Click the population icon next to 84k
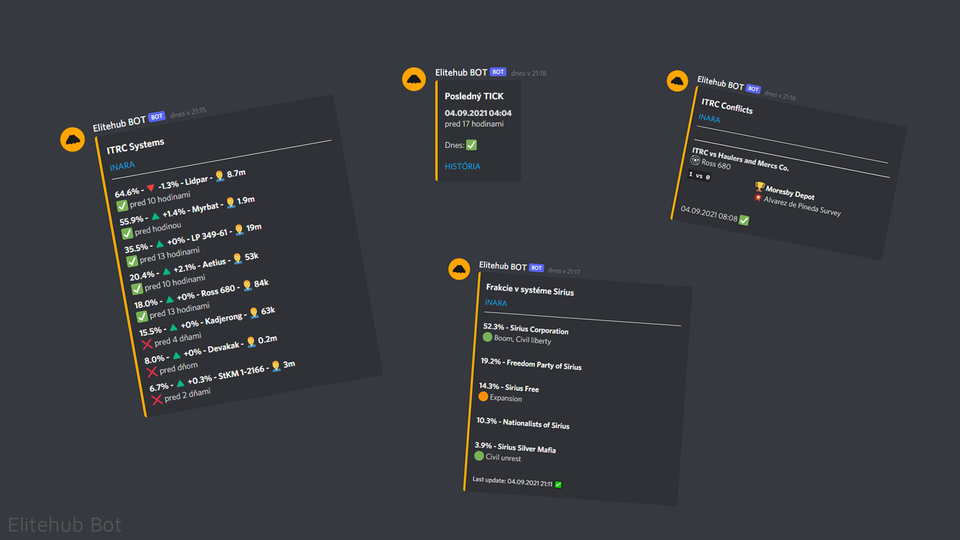The height and width of the screenshot is (540, 960). [x=247, y=285]
